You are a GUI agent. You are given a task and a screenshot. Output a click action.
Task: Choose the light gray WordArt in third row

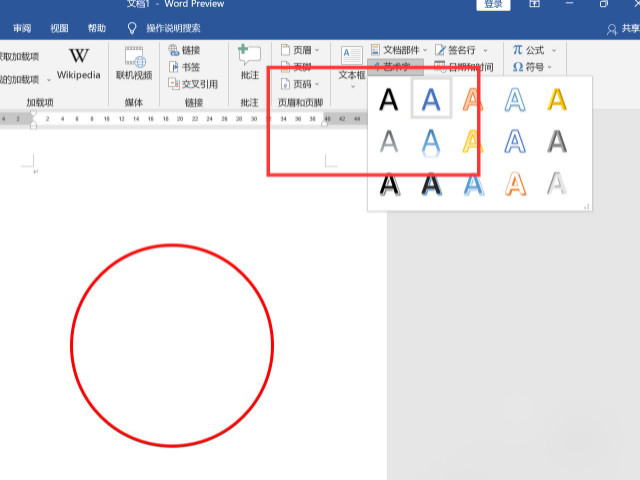click(557, 184)
